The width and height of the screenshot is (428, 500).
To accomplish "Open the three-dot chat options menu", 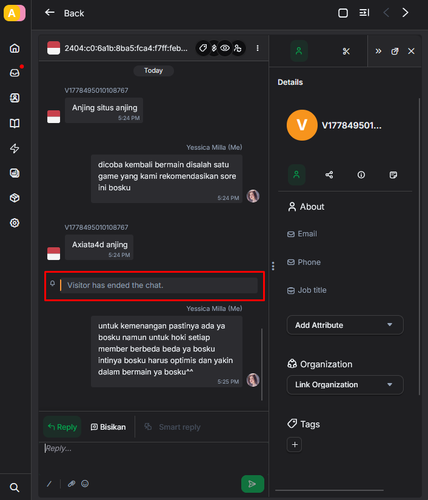I will (x=257, y=48).
